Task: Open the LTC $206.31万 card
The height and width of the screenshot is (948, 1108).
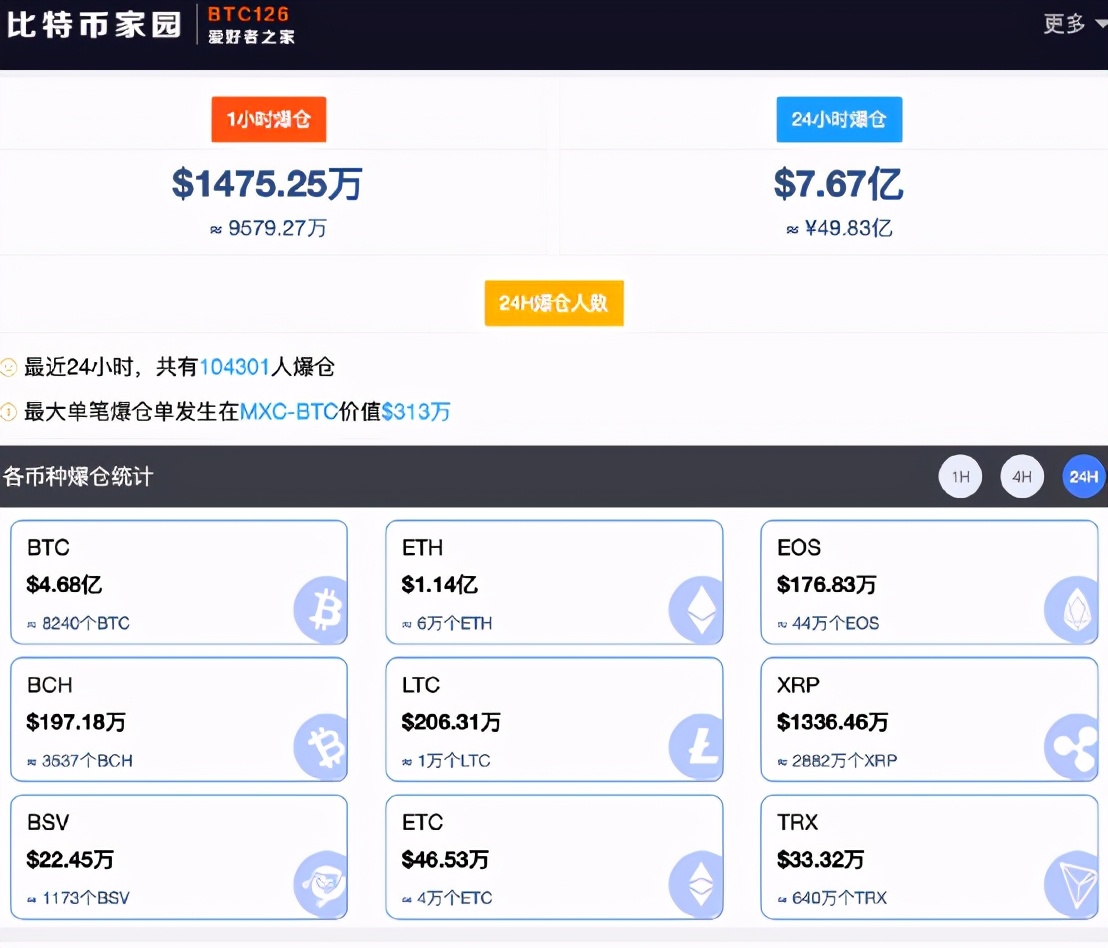Action: 554,720
